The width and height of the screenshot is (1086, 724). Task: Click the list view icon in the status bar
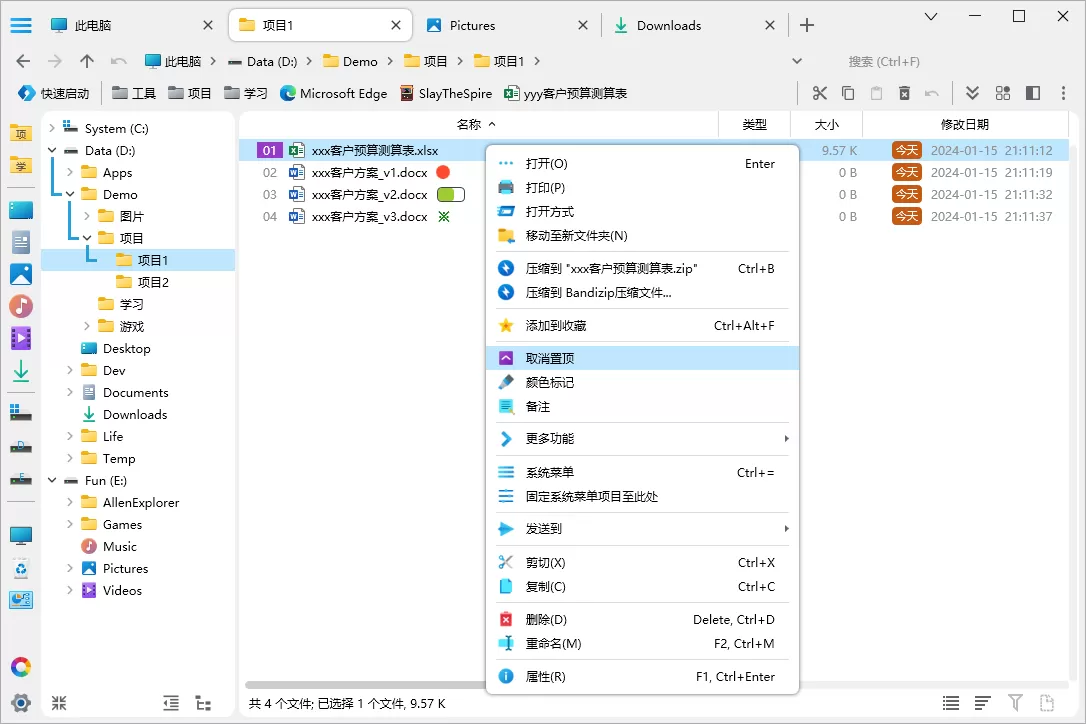(949, 703)
